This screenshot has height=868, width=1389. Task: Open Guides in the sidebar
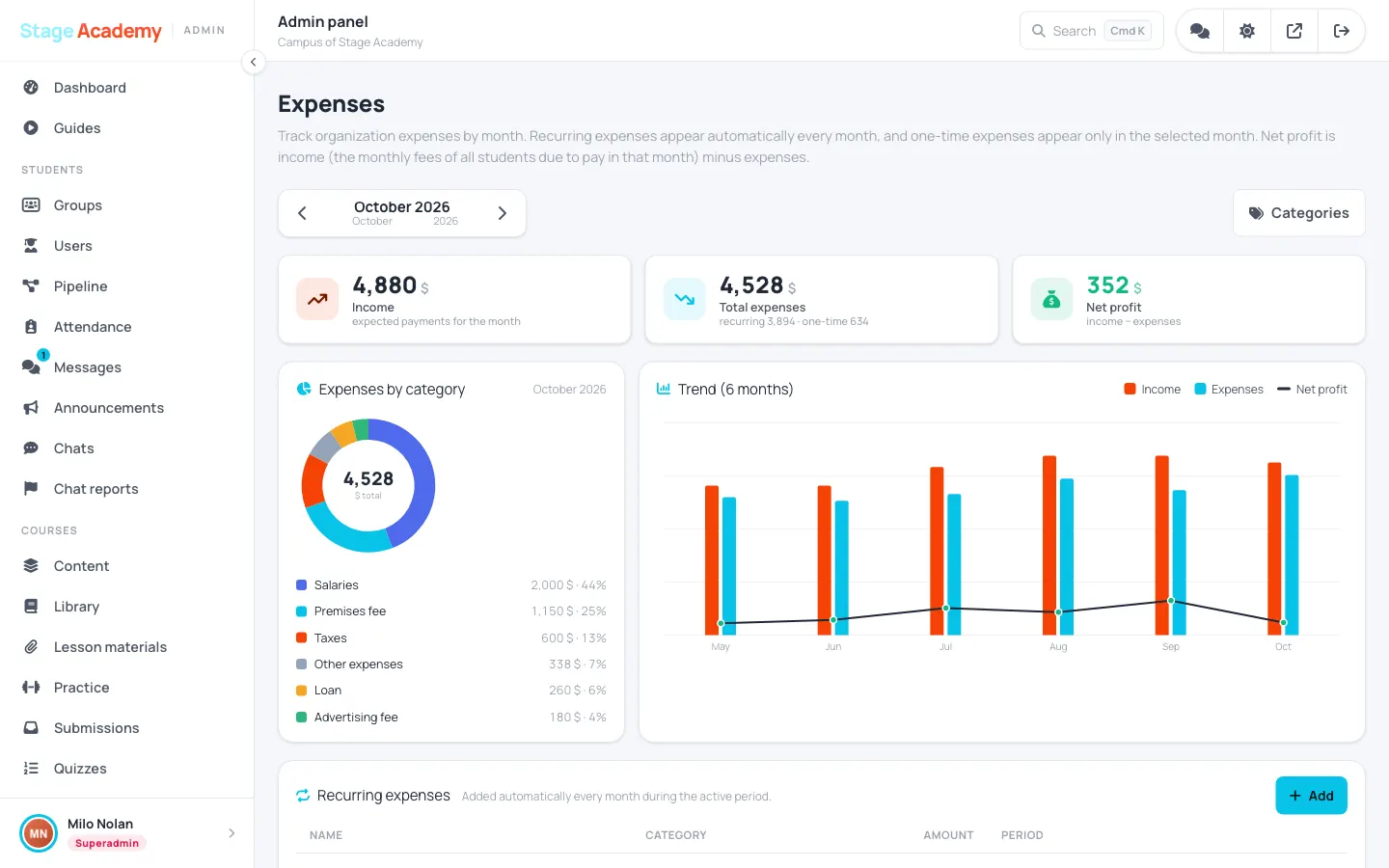click(77, 128)
